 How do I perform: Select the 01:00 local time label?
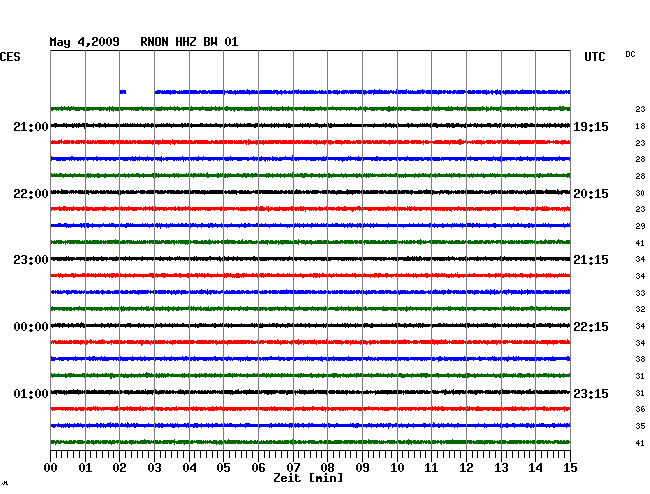(x=31, y=393)
